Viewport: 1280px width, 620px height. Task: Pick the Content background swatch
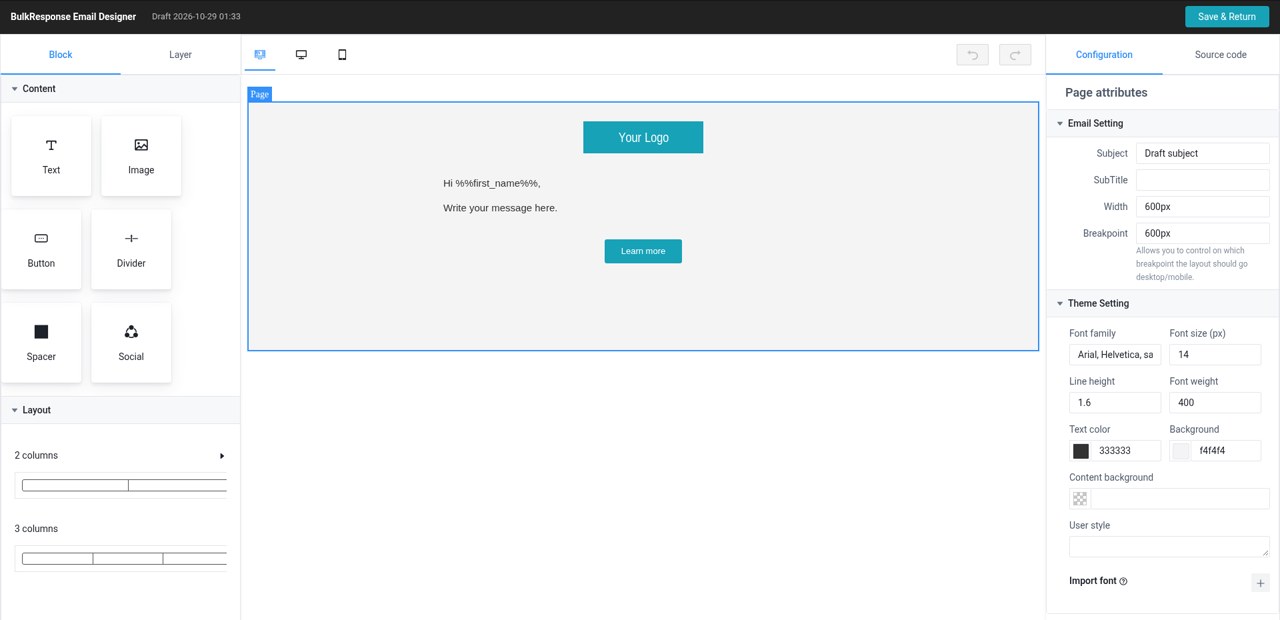click(1080, 499)
